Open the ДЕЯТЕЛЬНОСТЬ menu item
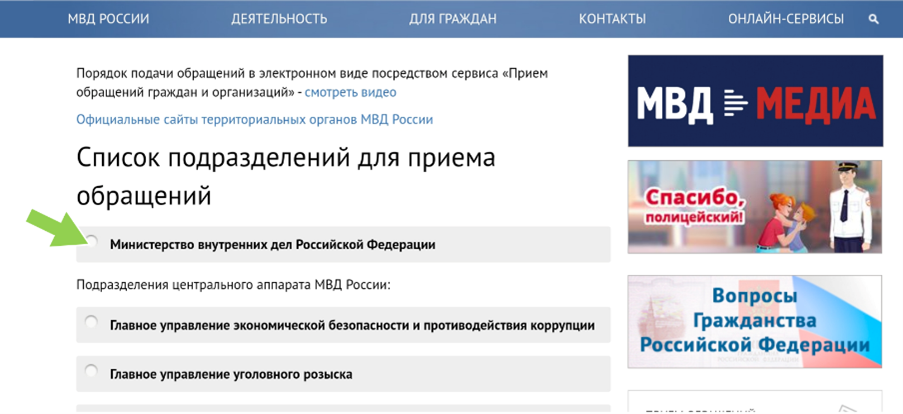Image resolution: width=903 pixels, height=414 pixels. click(x=279, y=19)
